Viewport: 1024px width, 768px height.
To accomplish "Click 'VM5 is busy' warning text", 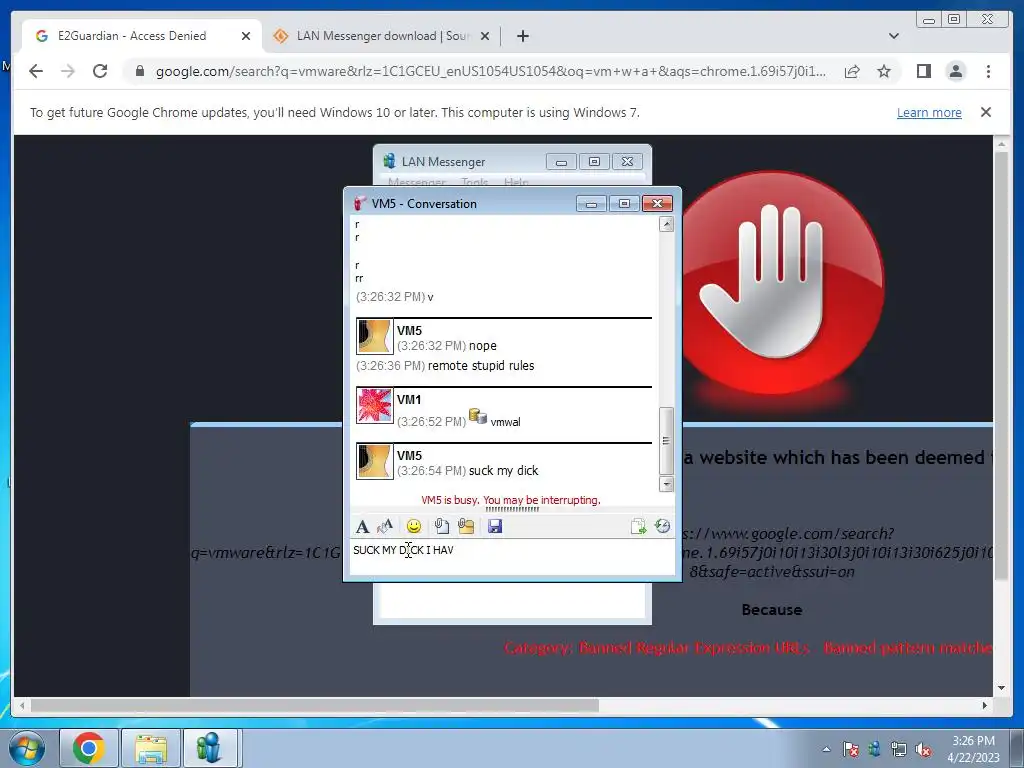I will click(x=511, y=500).
